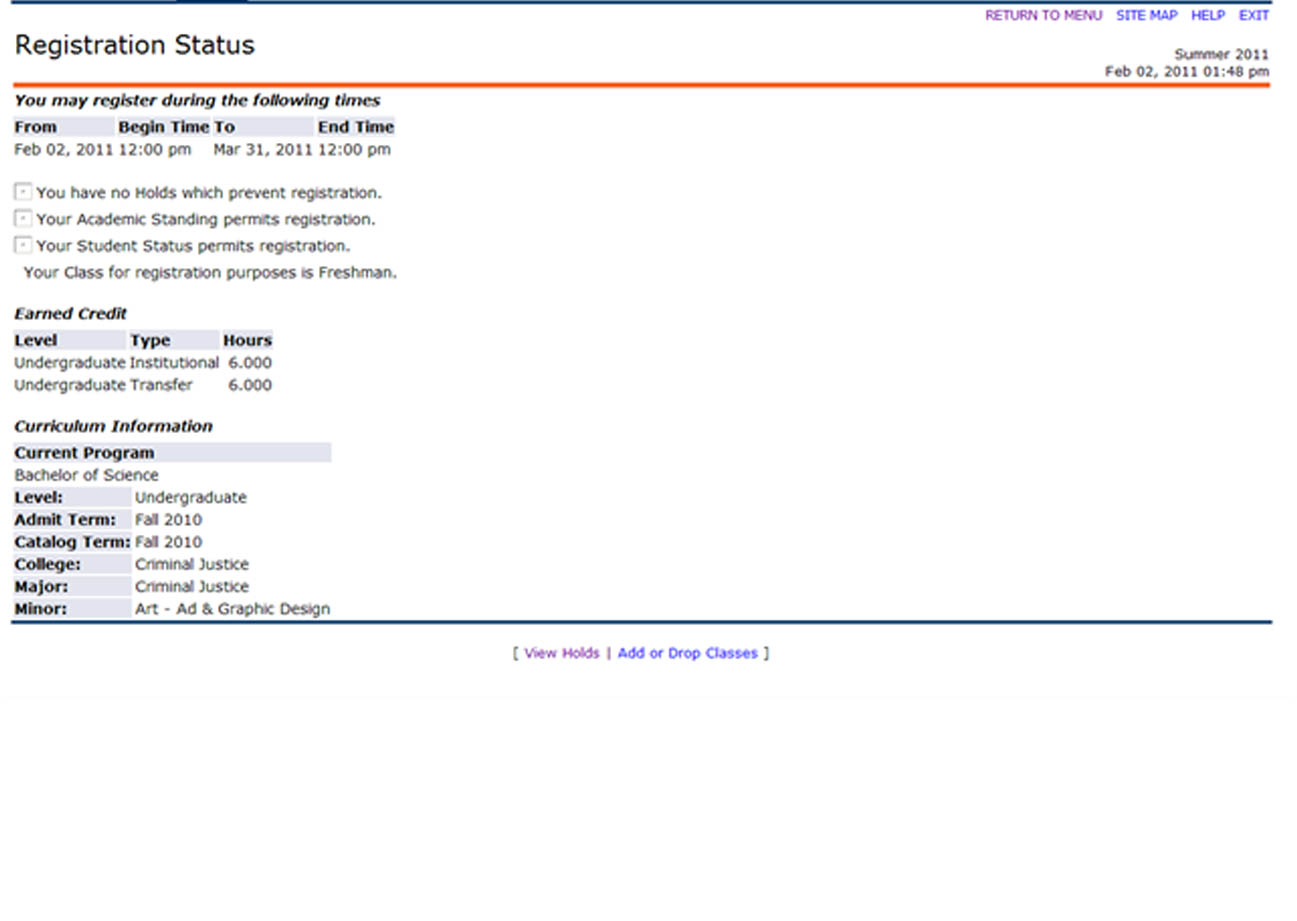Click the status icon beside Student Status message
The image size is (1297, 921).
point(23,245)
